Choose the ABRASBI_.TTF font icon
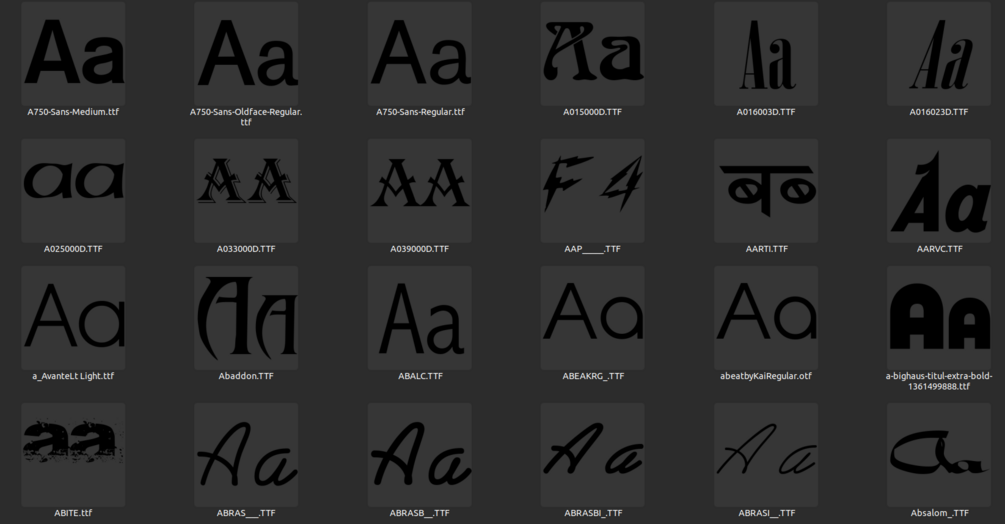 [x=593, y=455]
